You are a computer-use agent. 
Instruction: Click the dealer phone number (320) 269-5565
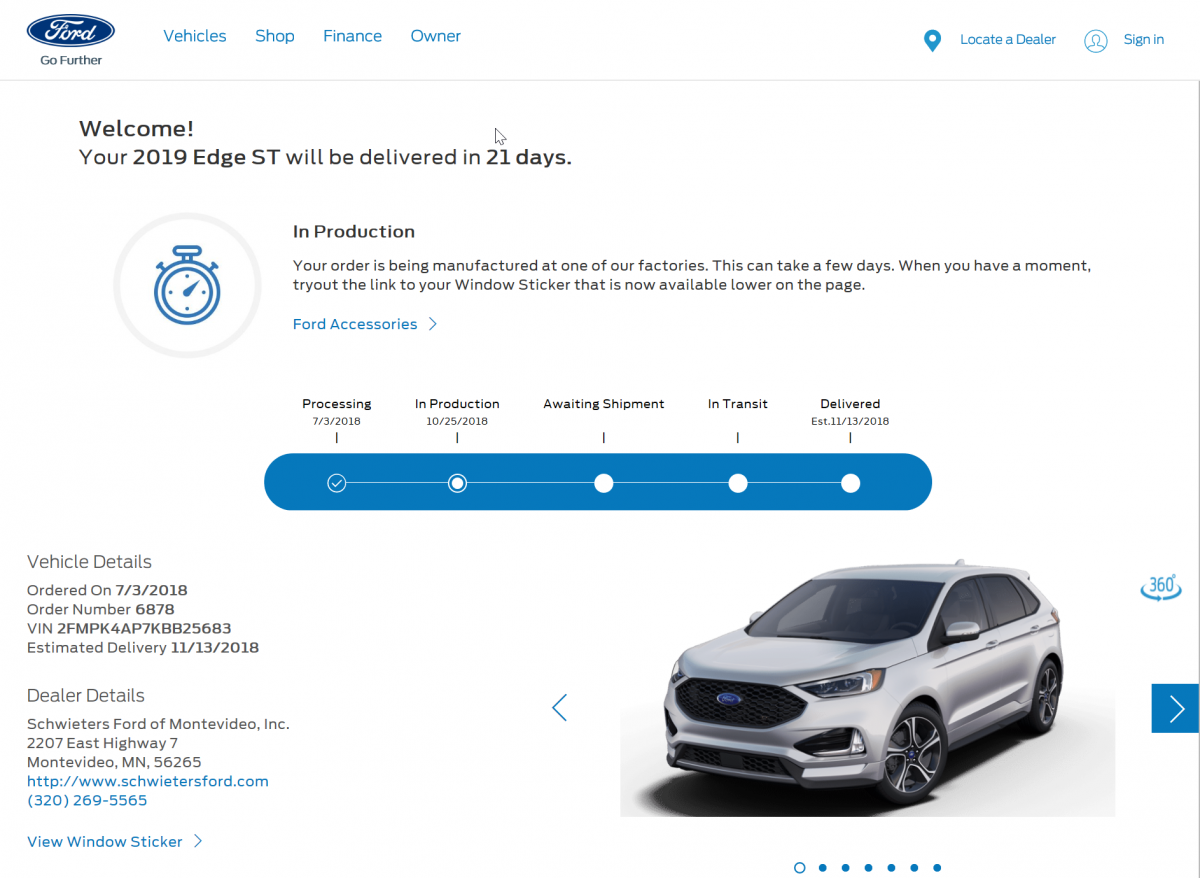87,800
